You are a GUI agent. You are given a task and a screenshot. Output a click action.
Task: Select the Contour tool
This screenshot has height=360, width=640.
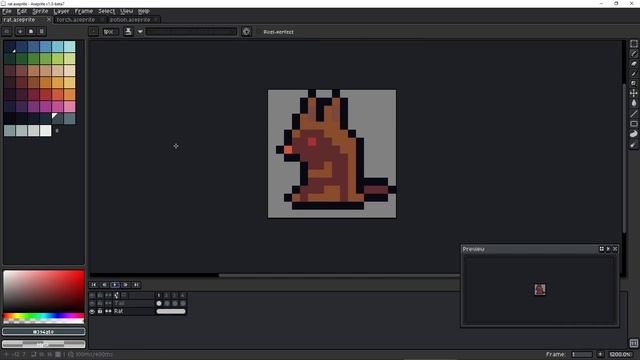[x=633, y=134]
